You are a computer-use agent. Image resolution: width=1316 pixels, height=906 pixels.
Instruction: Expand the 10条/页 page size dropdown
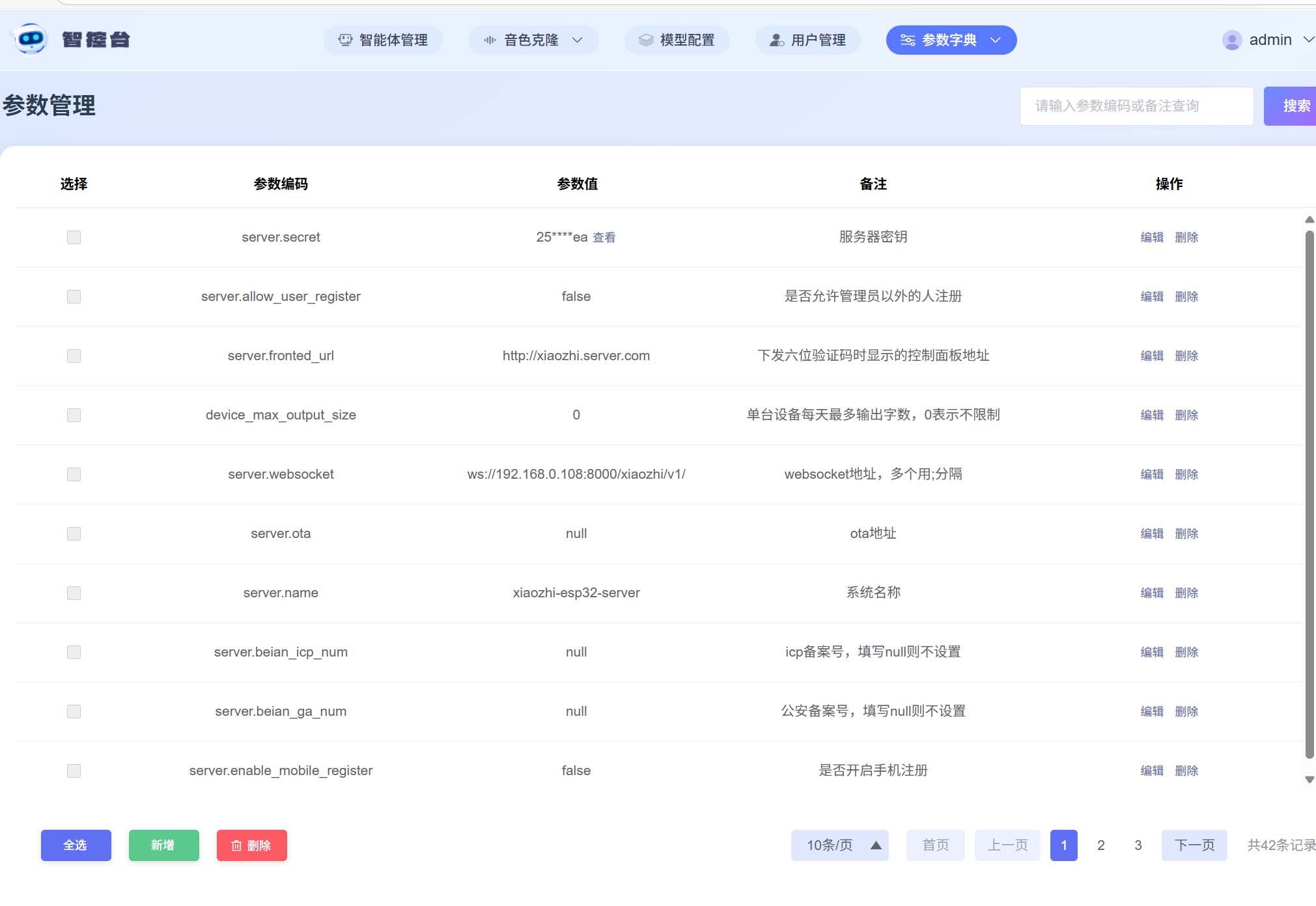coord(839,845)
